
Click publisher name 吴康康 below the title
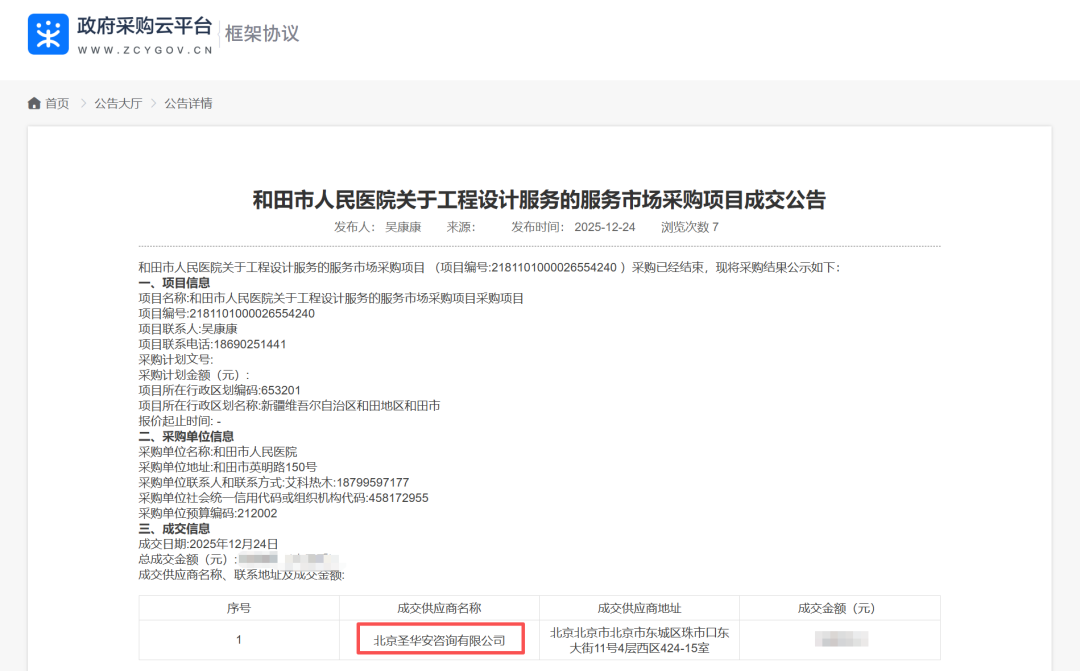pyautogui.click(x=403, y=227)
